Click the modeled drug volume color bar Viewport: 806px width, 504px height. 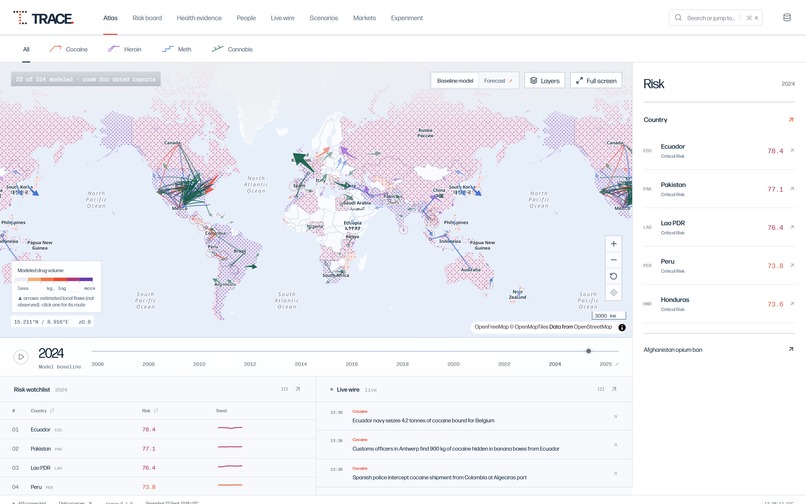pyautogui.click(x=54, y=279)
